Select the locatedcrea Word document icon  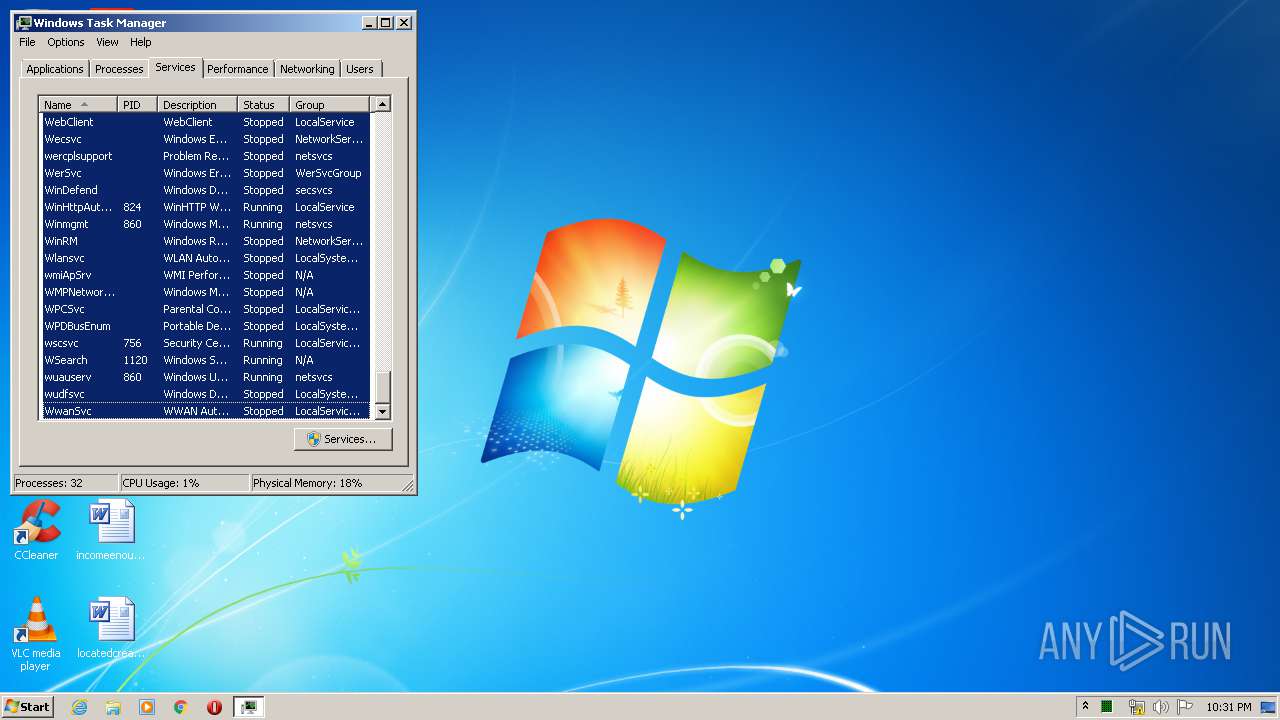pos(111,629)
